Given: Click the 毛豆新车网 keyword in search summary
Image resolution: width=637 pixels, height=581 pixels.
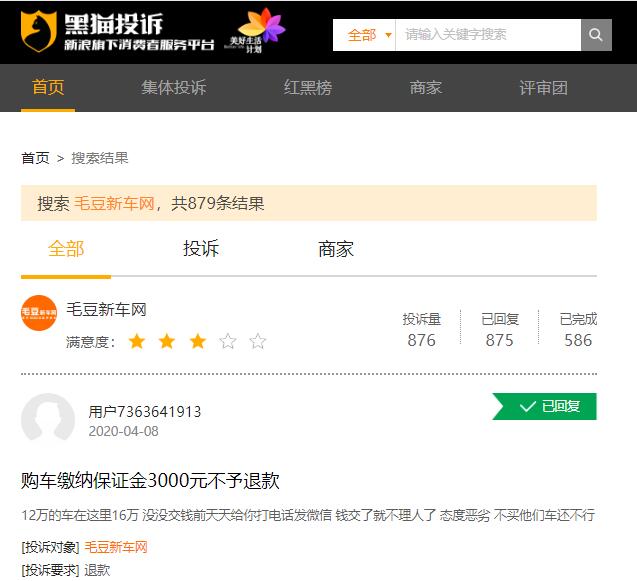Looking at the screenshot, I should [114, 203].
